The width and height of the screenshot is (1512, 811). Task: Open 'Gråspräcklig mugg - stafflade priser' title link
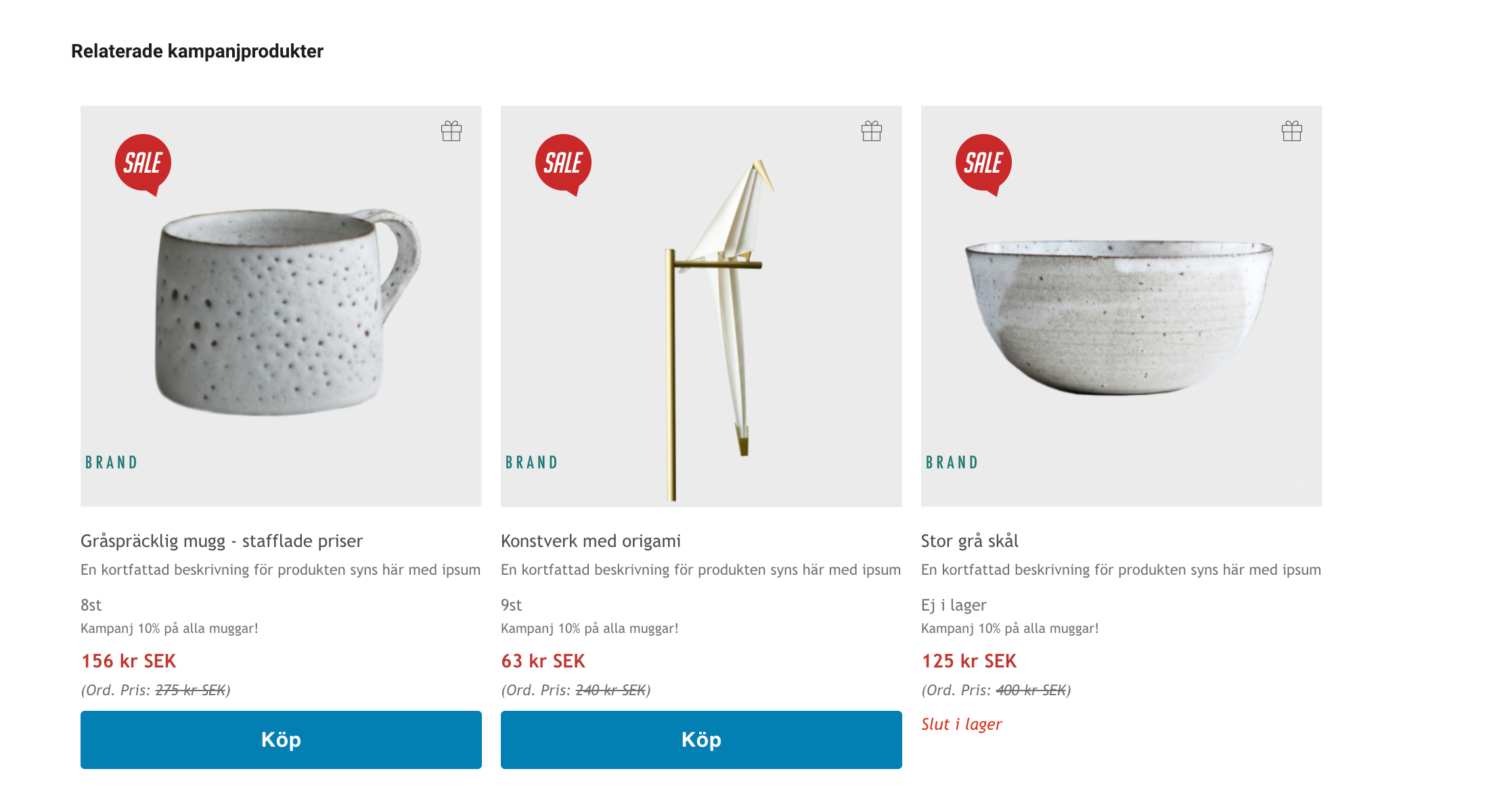[x=221, y=541]
